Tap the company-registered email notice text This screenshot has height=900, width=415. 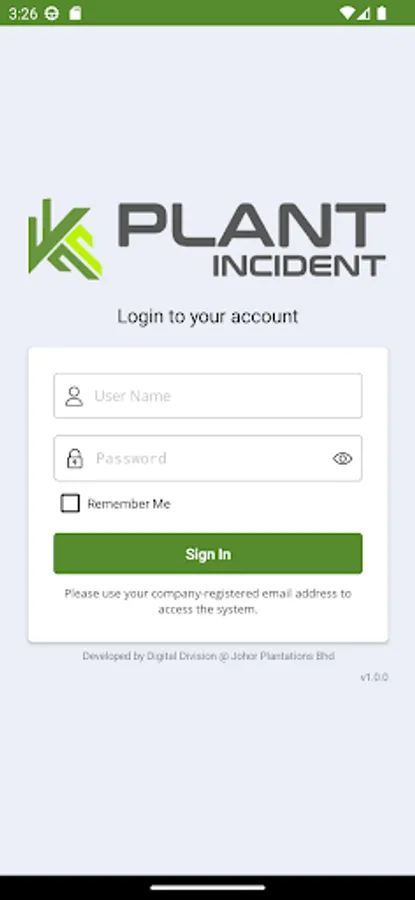click(208, 602)
